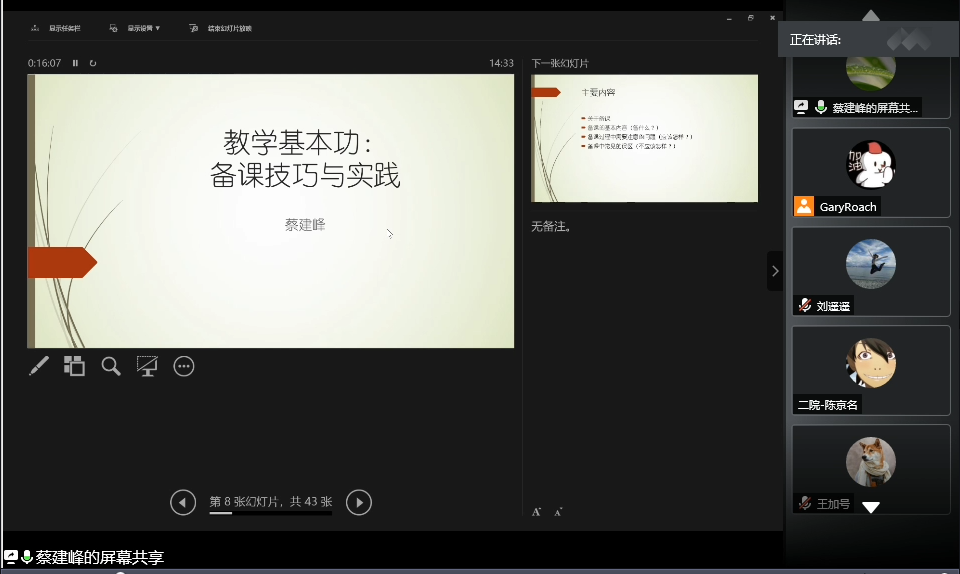Click the magnifier zoom into slide icon

tap(111, 366)
